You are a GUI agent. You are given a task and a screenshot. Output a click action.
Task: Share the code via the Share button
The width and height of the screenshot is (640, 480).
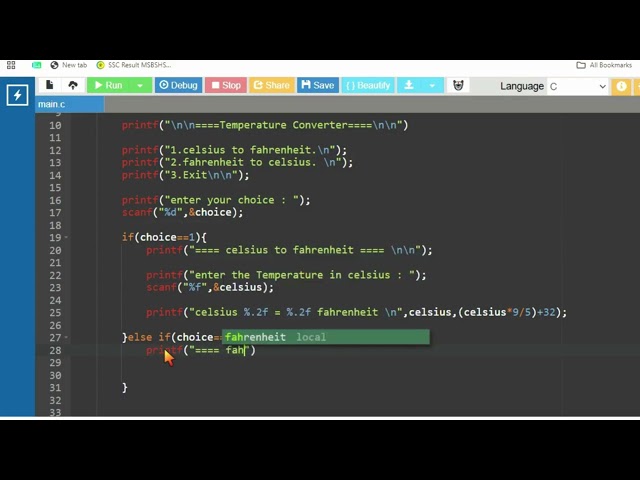[271, 85]
